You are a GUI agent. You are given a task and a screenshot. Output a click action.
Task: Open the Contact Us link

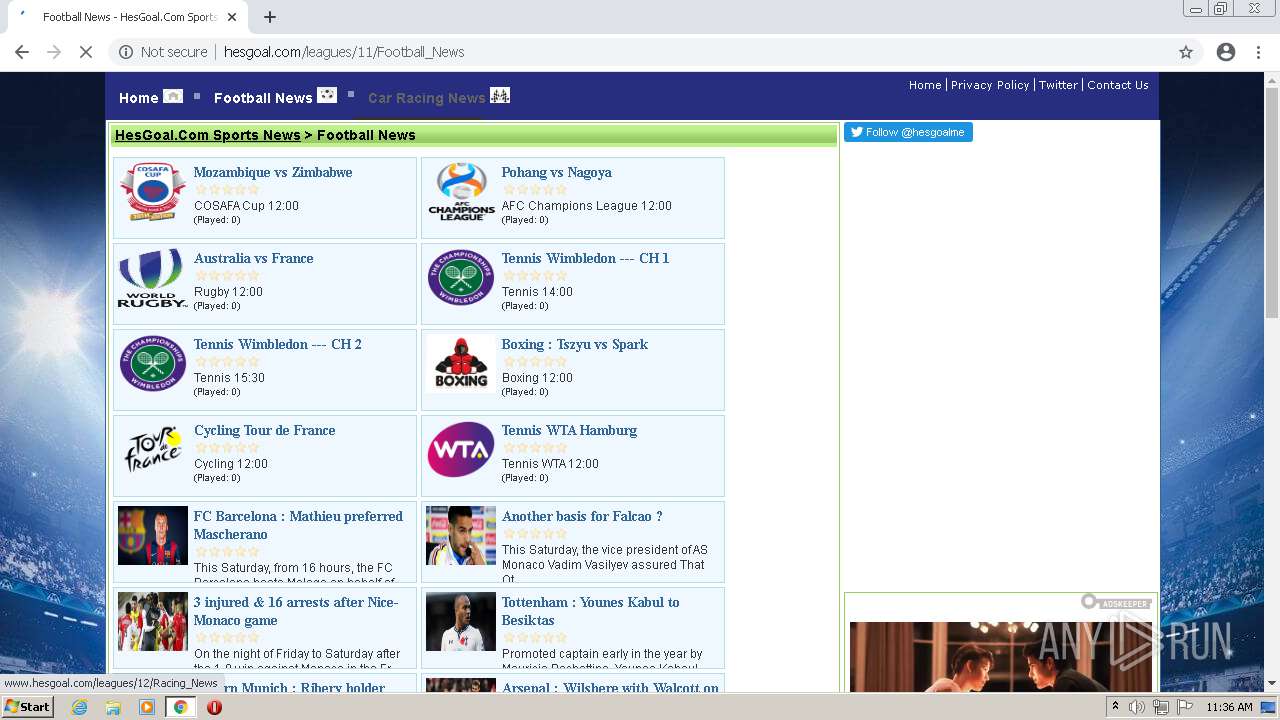[x=1118, y=85]
